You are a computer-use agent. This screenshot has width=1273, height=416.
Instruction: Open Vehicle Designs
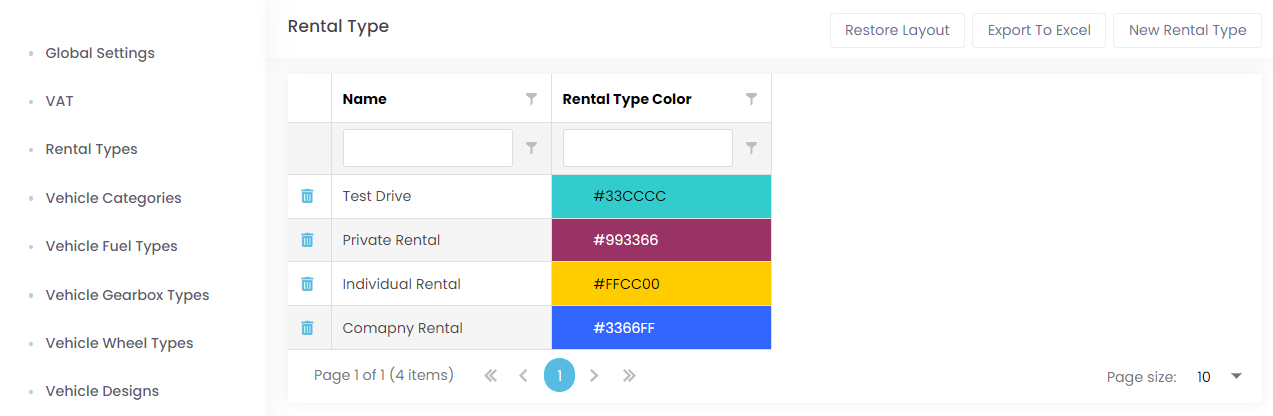point(102,391)
